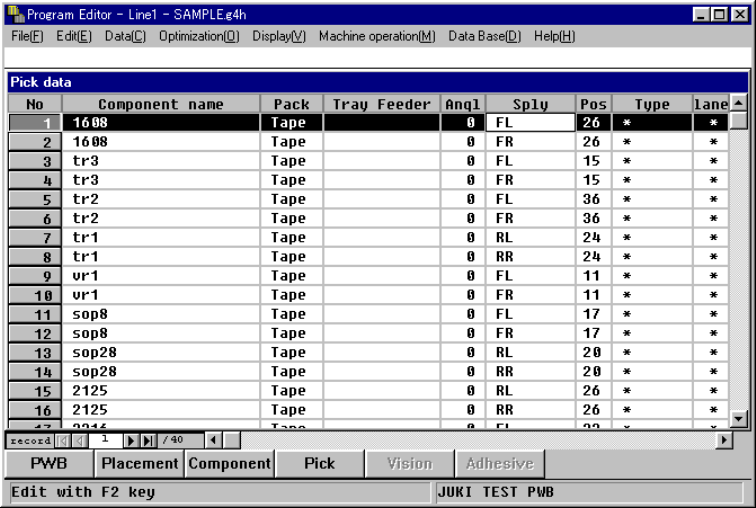Click the Program Editor title bar icon
Image resolution: width=756 pixels, height=508 pixels.
(16, 14)
